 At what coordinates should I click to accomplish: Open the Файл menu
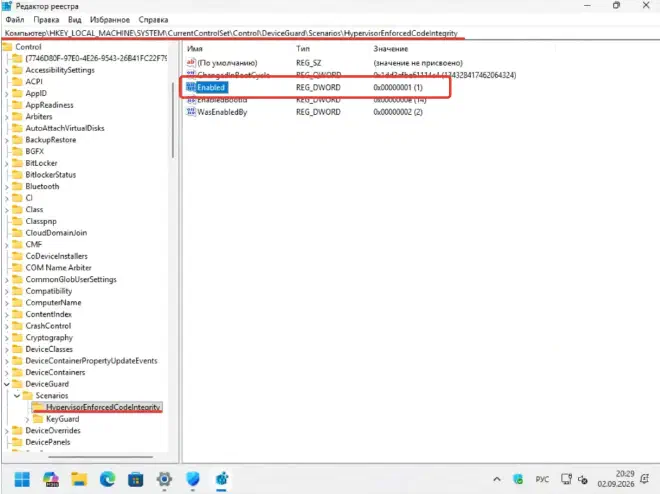(15, 20)
